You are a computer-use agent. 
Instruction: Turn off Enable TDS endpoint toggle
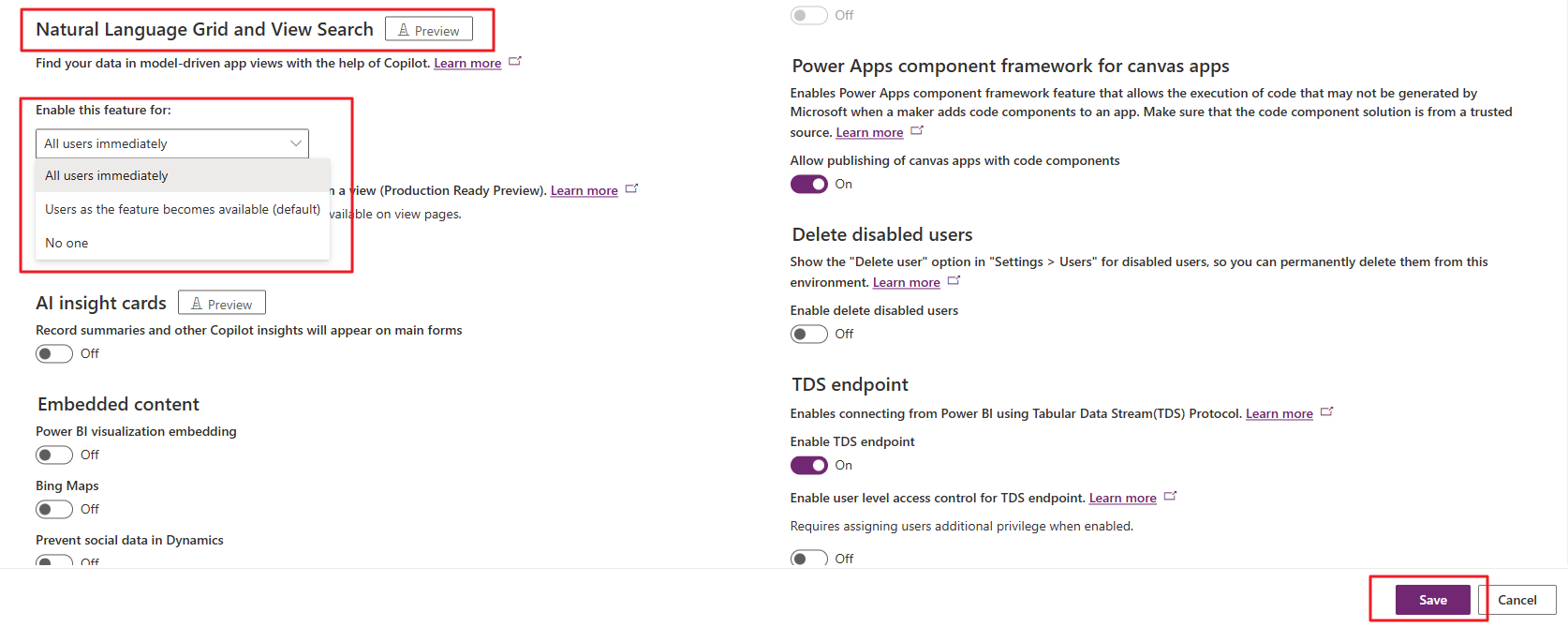coord(809,466)
